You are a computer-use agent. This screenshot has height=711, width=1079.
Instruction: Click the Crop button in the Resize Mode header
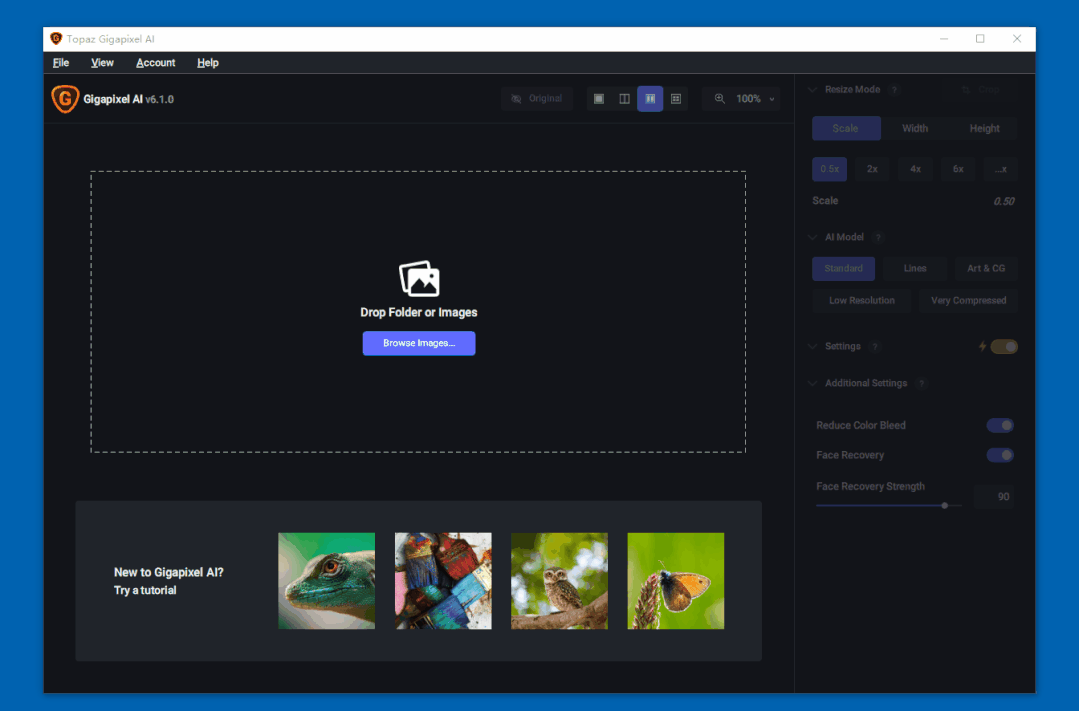coord(982,89)
